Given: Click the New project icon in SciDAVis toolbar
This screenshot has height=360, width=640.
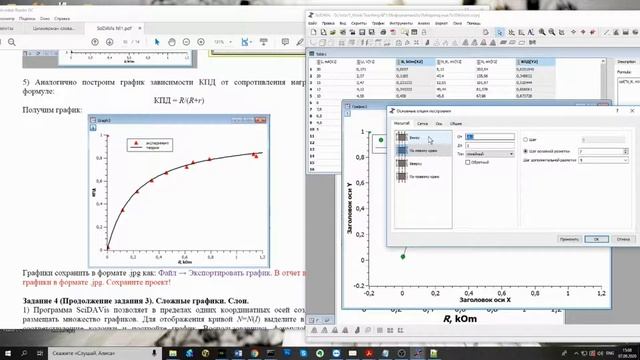Looking at the screenshot, I should tap(313, 32).
